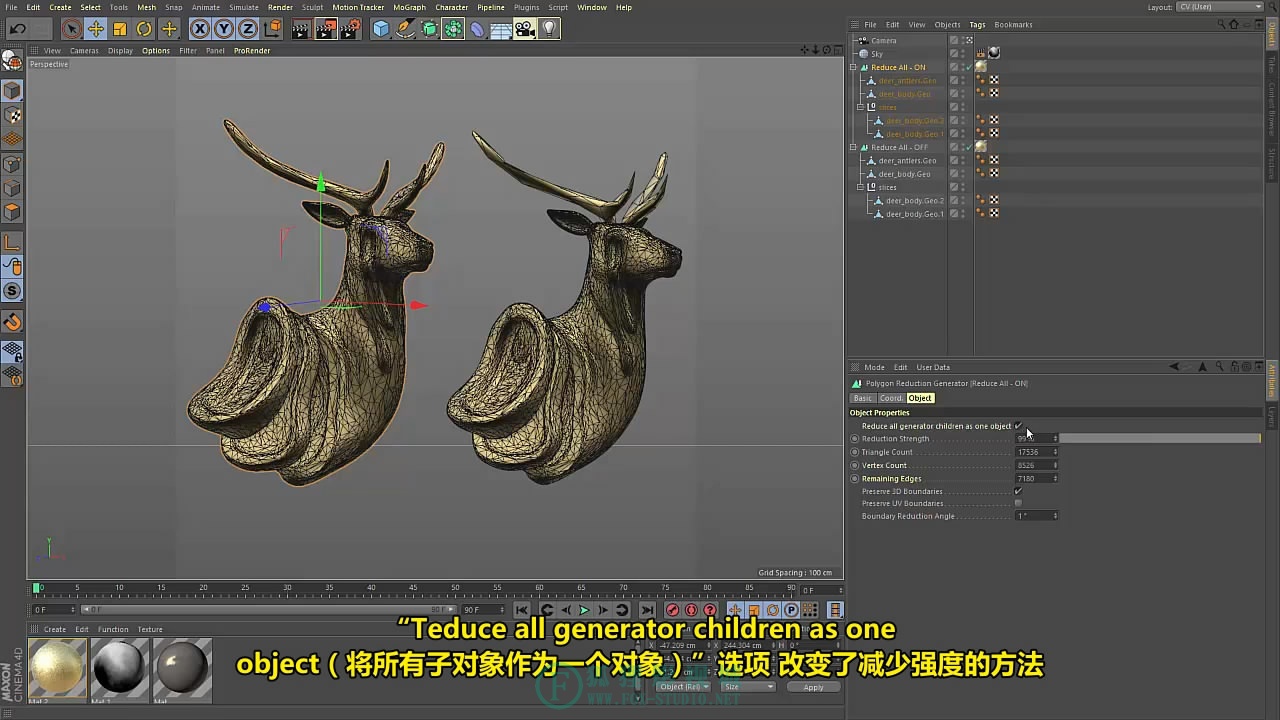Open the MoGraph menu
This screenshot has height=720, width=1280.
click(x=409, y=7)
